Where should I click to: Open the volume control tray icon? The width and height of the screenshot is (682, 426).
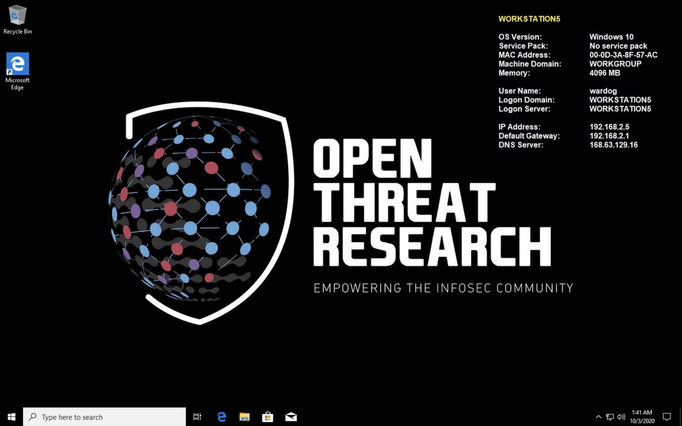pyautogui.click(x=621, y=417)
